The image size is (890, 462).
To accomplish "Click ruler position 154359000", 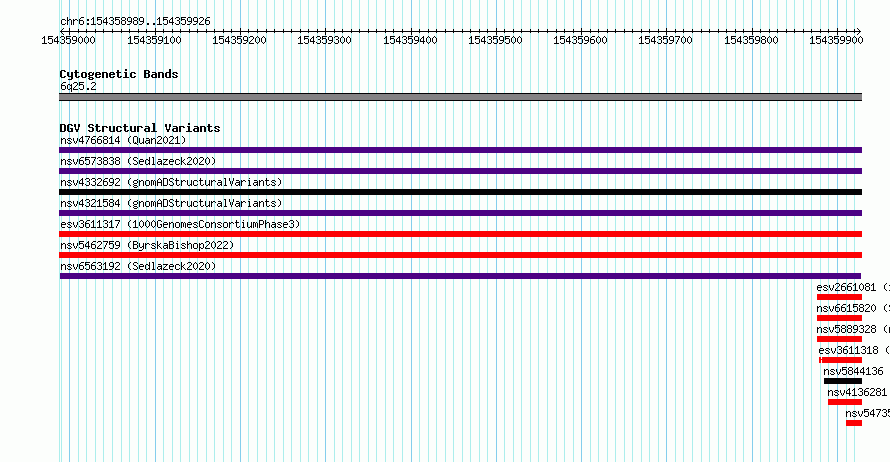I will 68,40.
